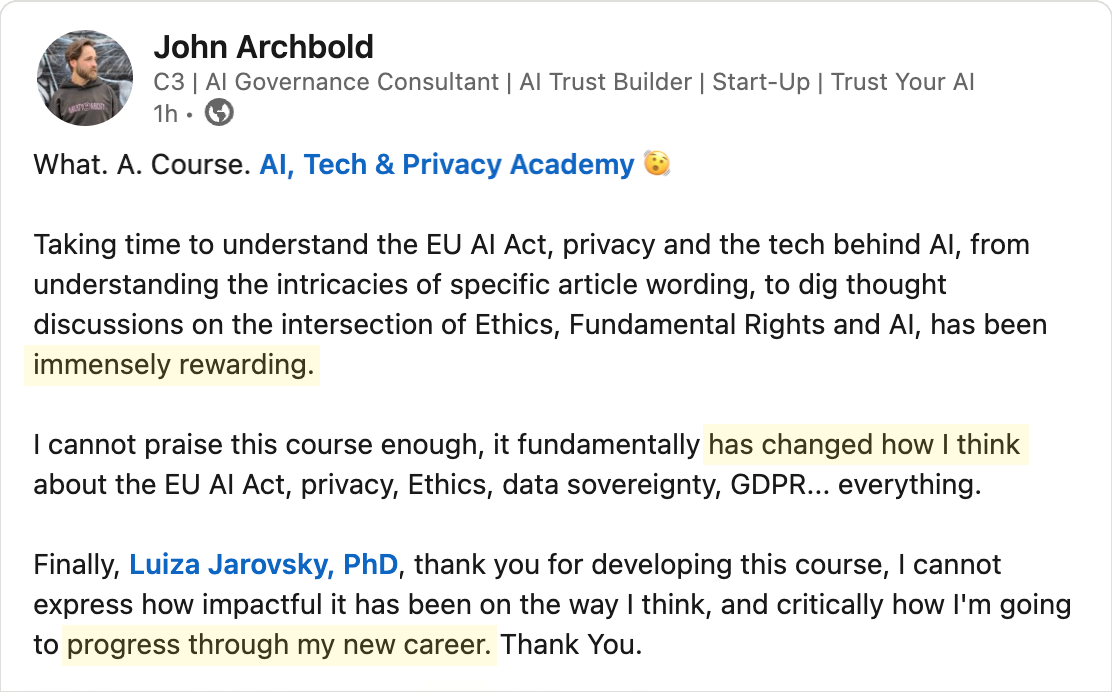Click the name John Archbold

263,46
